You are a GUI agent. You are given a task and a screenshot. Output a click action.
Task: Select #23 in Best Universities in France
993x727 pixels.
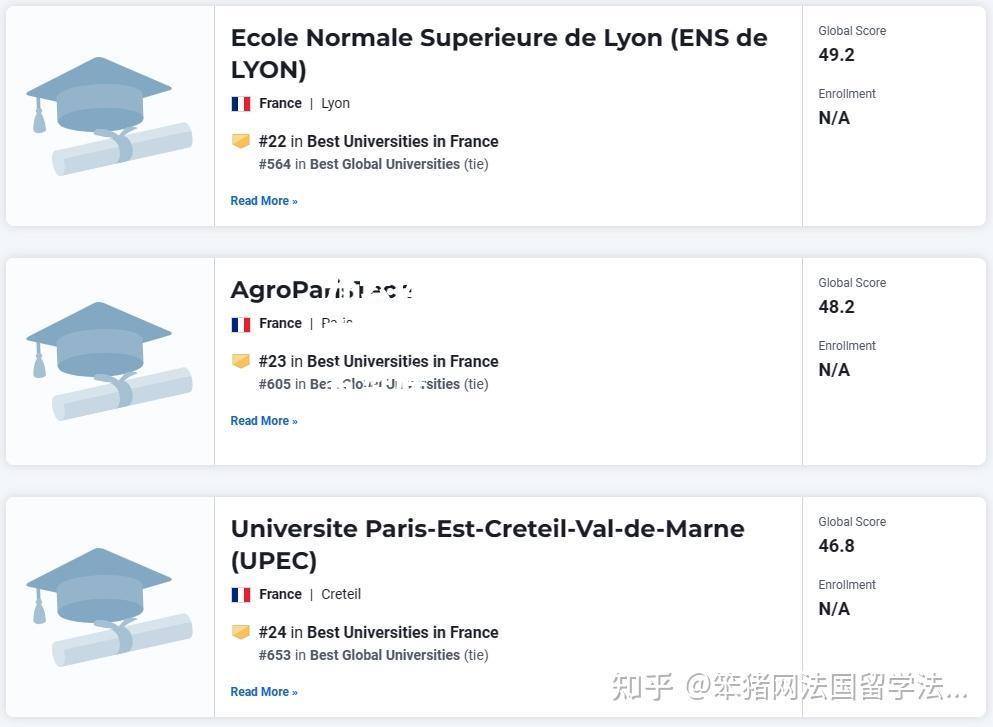click(x=378, y=362)
